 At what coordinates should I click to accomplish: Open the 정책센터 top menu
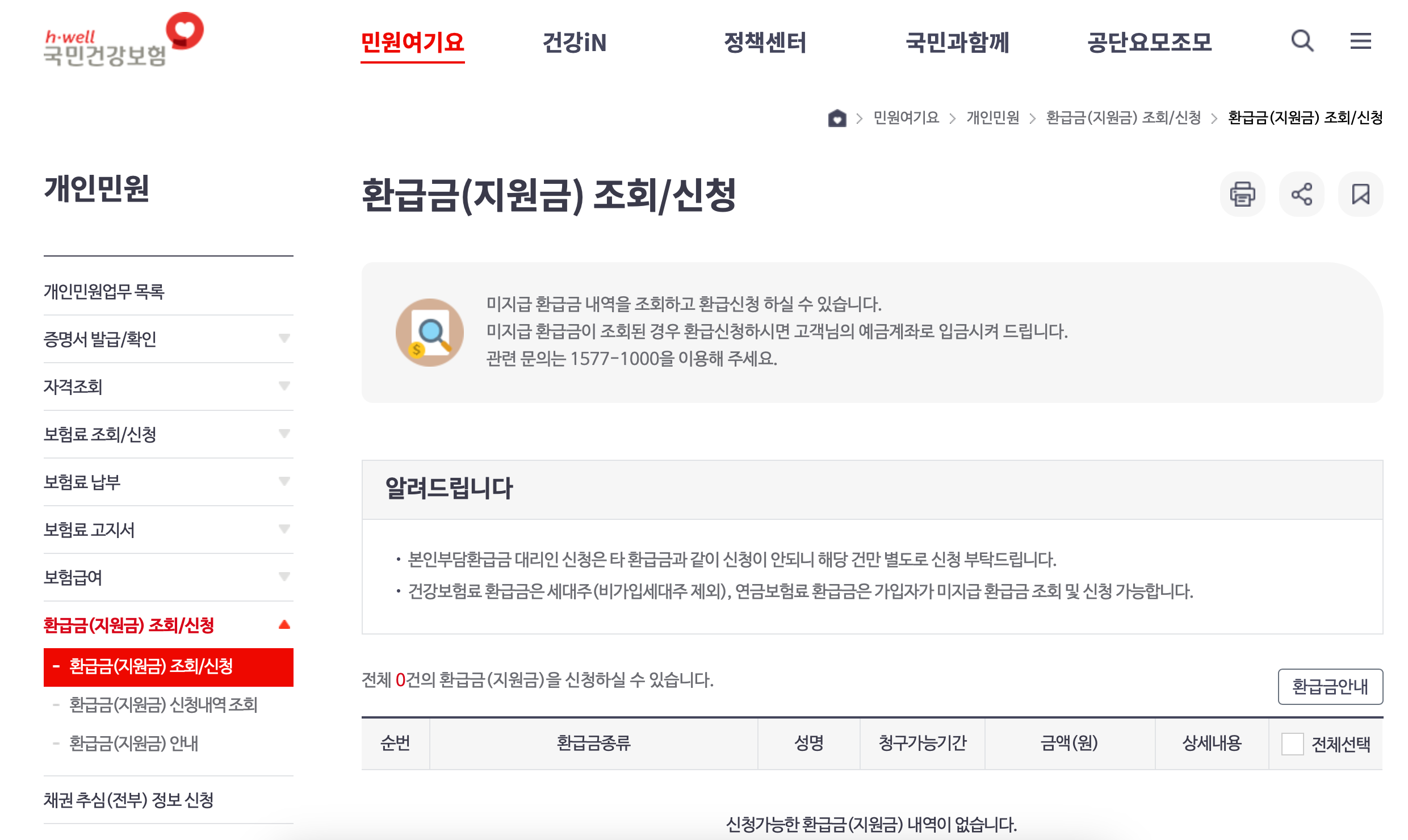765,43
